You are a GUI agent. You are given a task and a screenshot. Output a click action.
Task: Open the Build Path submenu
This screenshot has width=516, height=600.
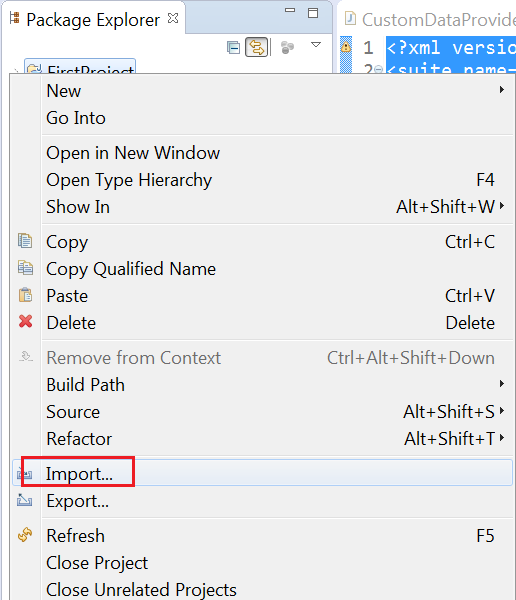coord(262,385)
